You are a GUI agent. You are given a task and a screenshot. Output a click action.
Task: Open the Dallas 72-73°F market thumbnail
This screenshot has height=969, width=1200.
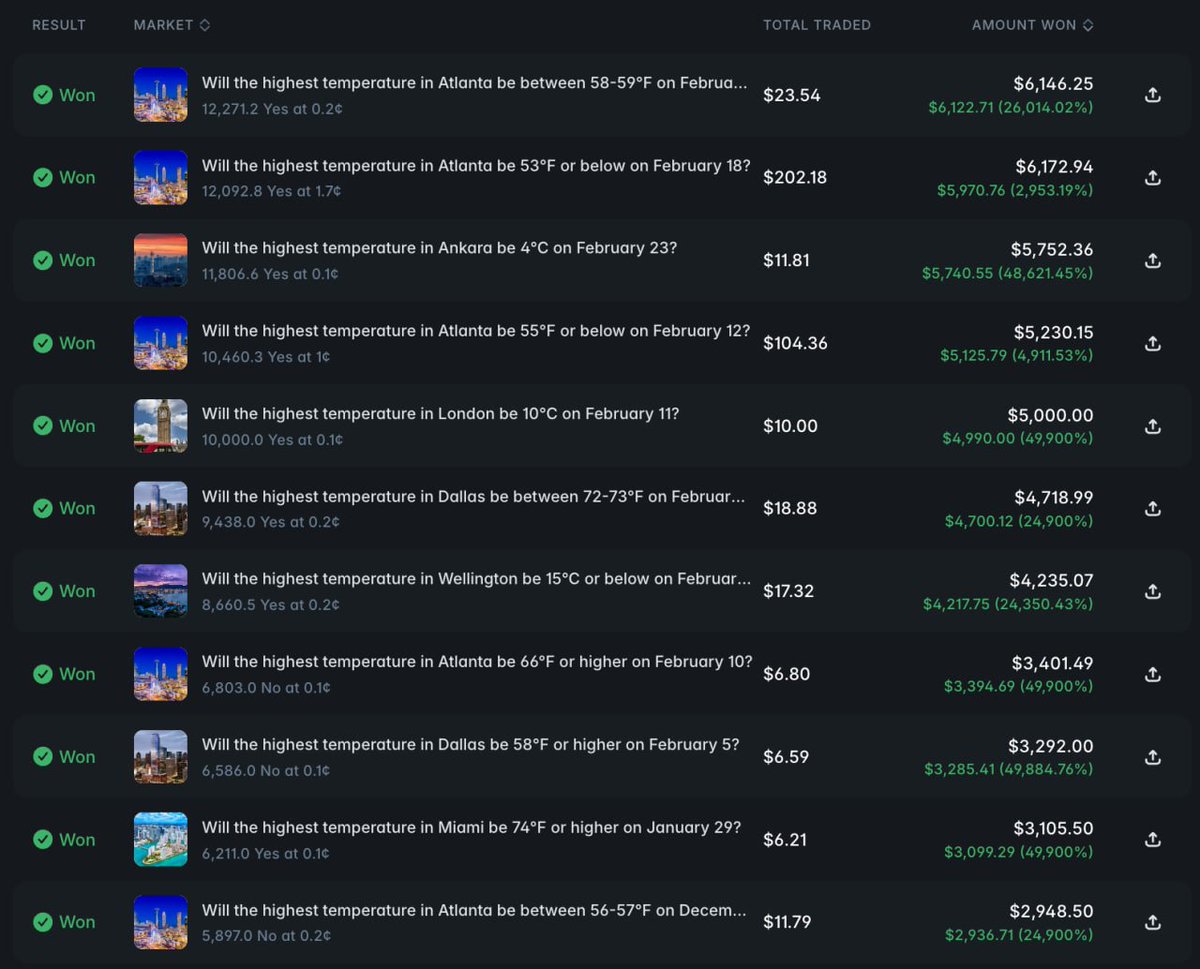pyautogui.click(x=160, y=508)
